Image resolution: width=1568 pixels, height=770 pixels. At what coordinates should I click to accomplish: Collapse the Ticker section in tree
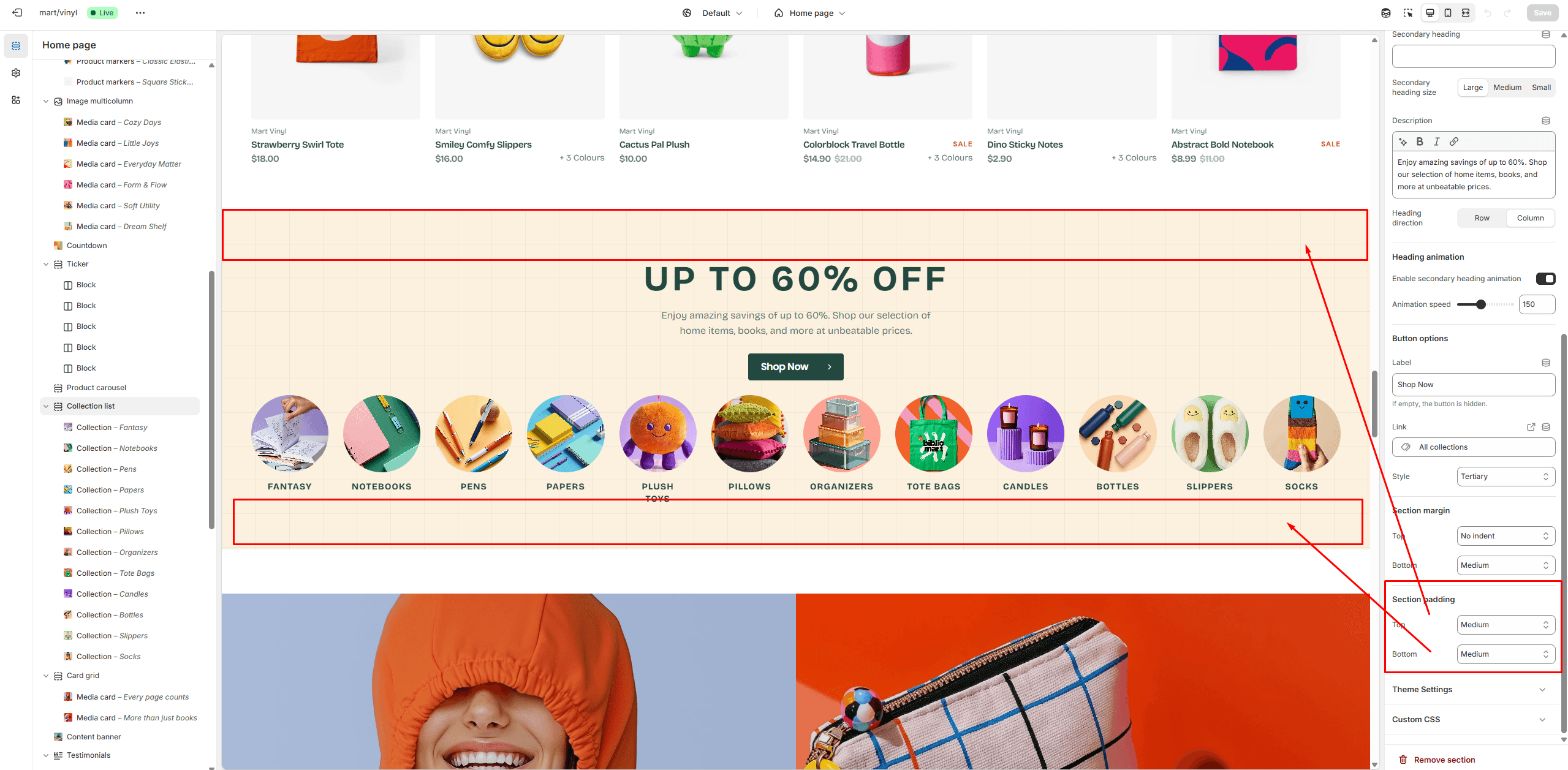pyautogui.click(x=46, y=264)
